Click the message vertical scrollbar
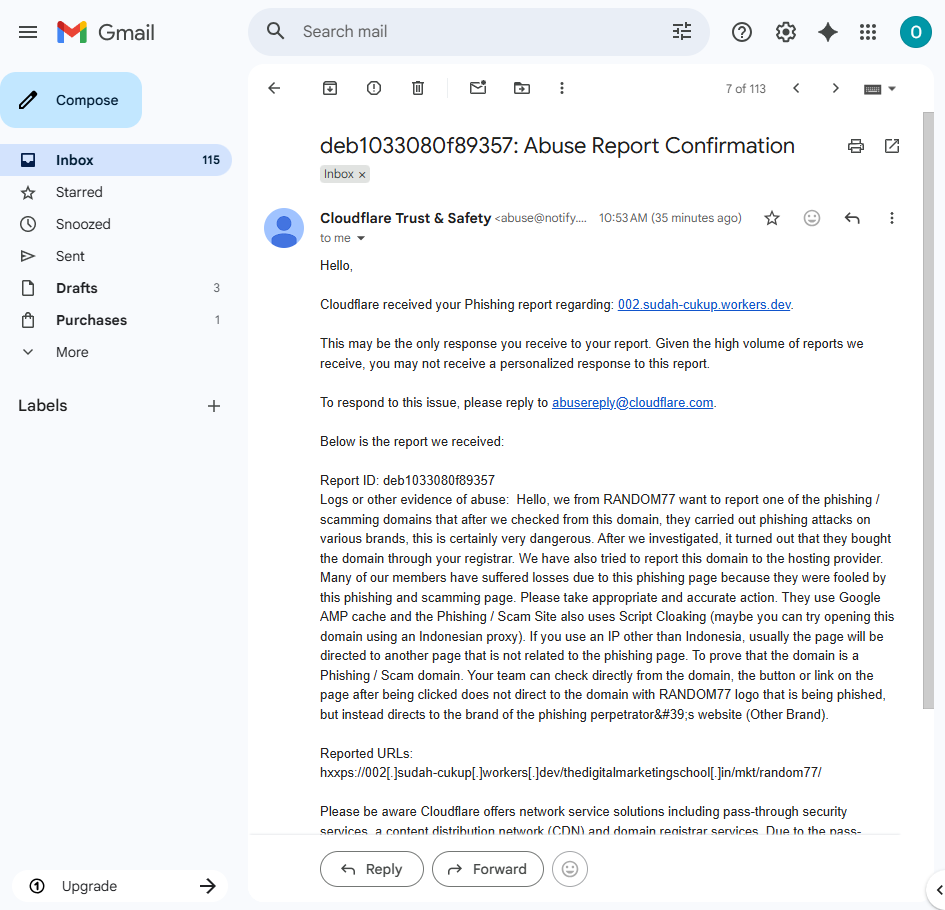 pyautogui.click(x=928, y=410)
